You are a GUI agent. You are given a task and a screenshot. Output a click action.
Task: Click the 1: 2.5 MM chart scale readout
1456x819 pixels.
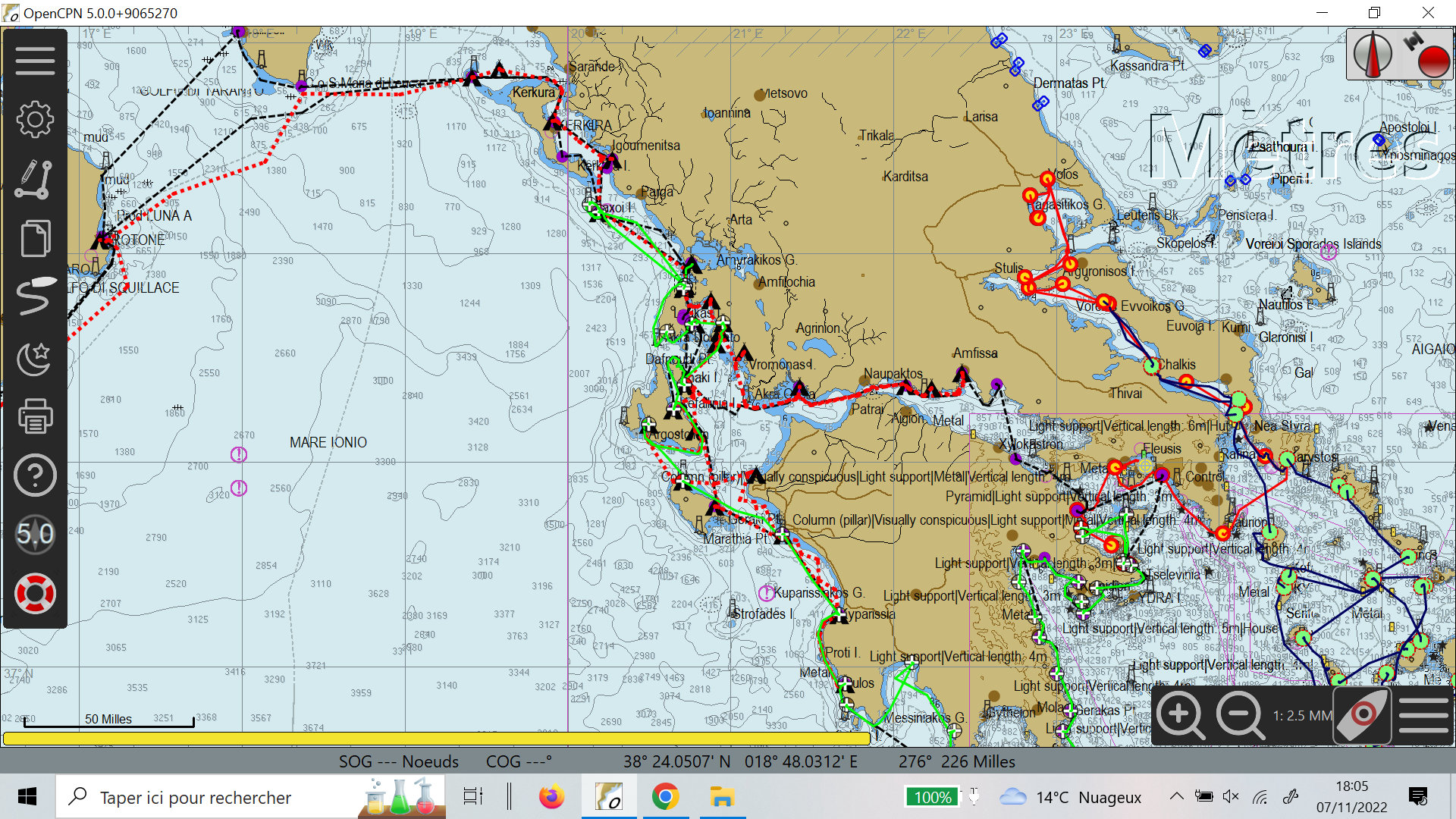tap(1301, 715)
